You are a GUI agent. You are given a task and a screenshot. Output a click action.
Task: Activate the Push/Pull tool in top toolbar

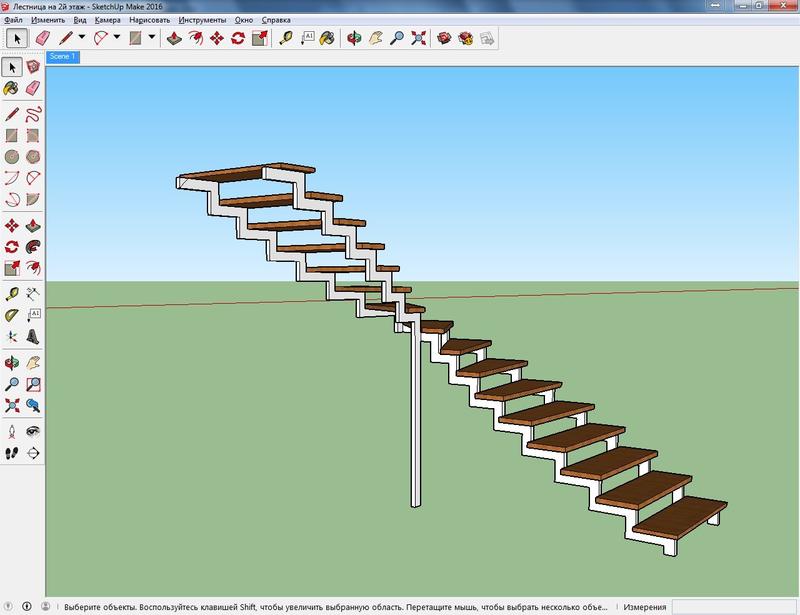pyautogui.click(x=173, y=38)
